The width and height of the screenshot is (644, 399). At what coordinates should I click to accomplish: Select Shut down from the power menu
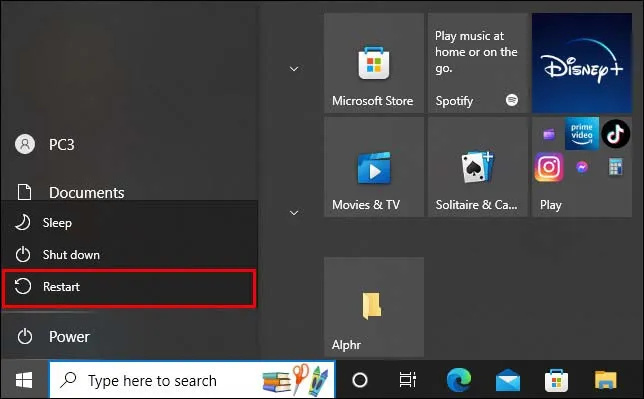129,255
